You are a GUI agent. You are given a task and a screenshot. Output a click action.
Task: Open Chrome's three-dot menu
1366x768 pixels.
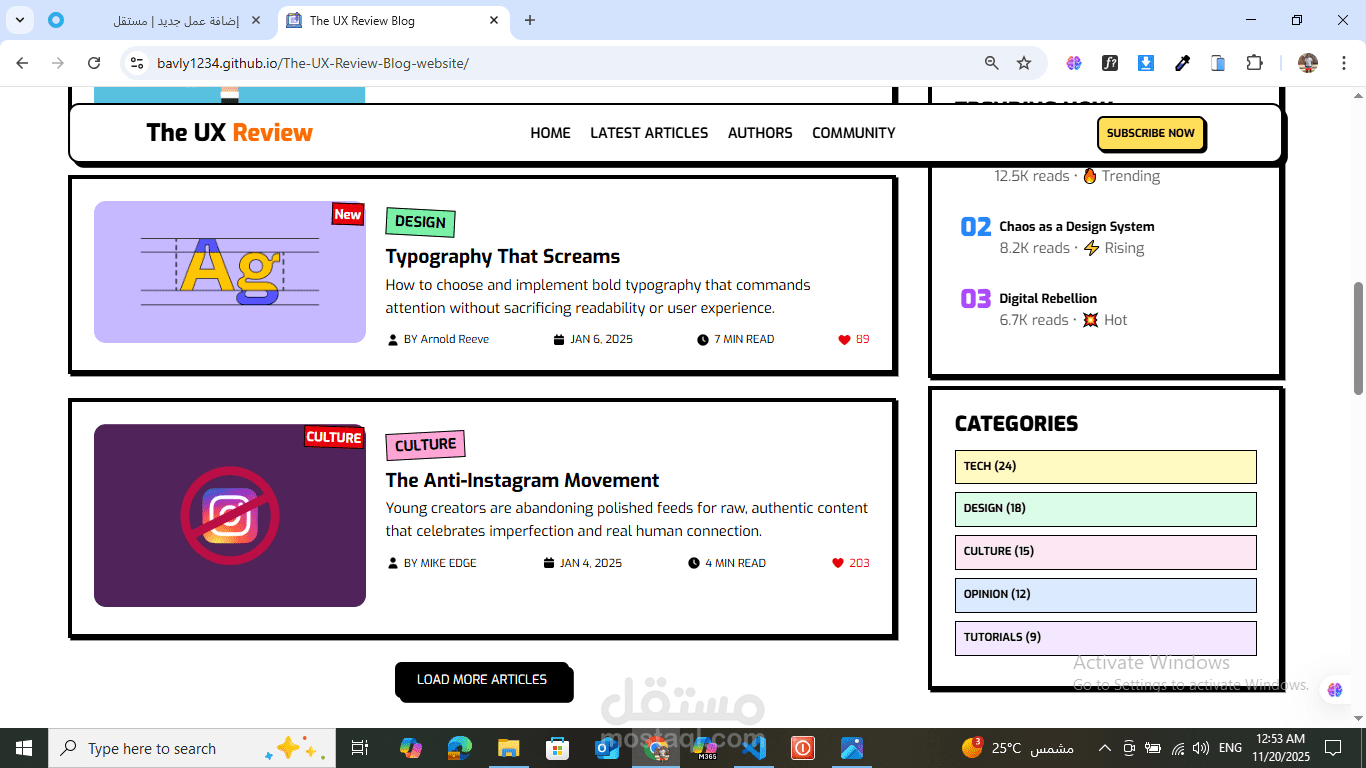coord(1344,63)
